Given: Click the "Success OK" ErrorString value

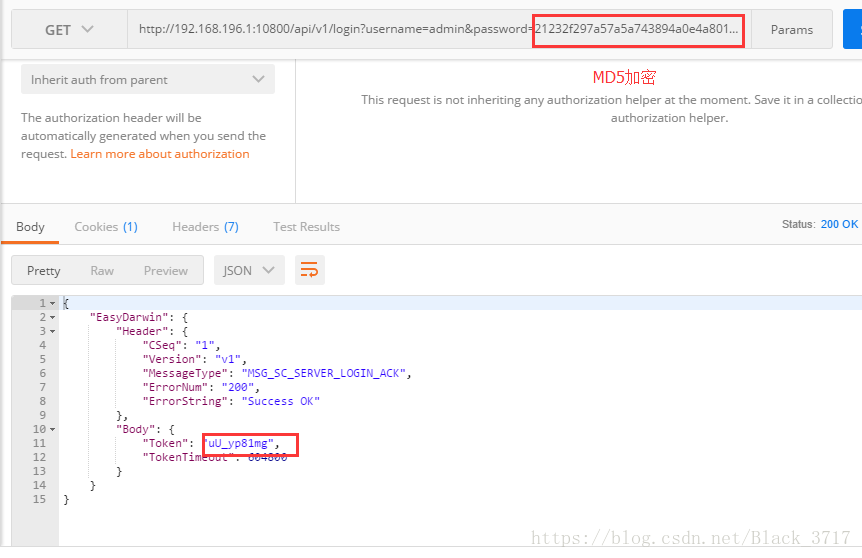Looking at the screenshot, I should pyautogui.click(x=280, y=401).
